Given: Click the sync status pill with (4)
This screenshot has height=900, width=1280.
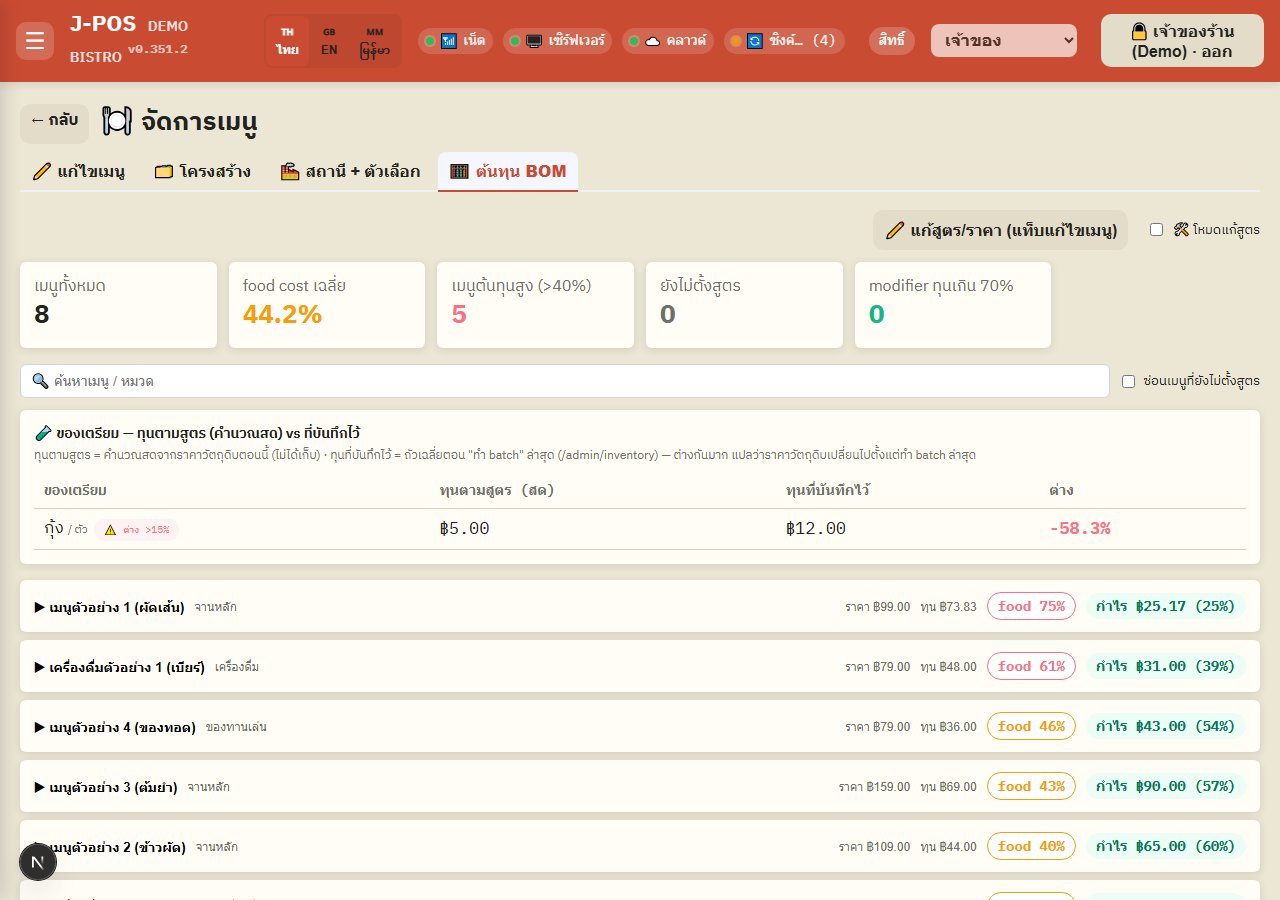Looking at the screenshot, I should click(784, 41).
